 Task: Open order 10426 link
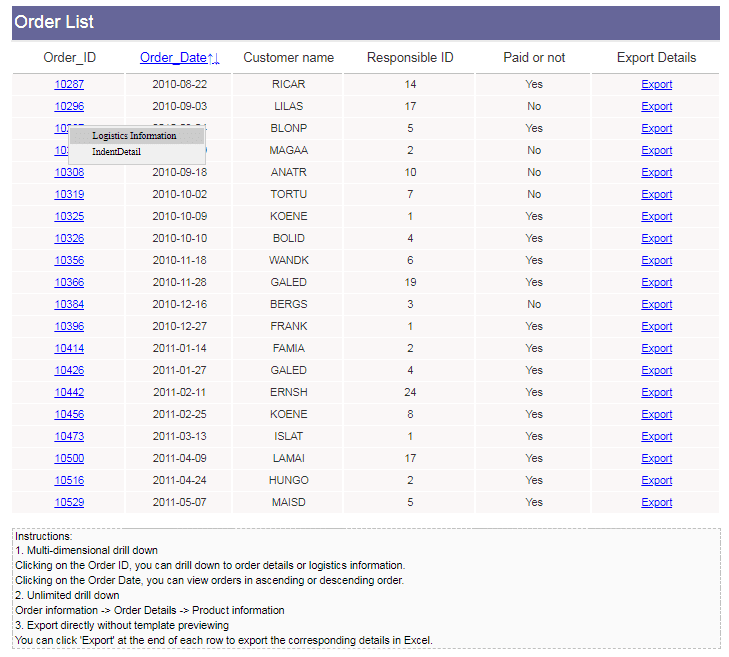pyautogui.click(x=69, y=370)
